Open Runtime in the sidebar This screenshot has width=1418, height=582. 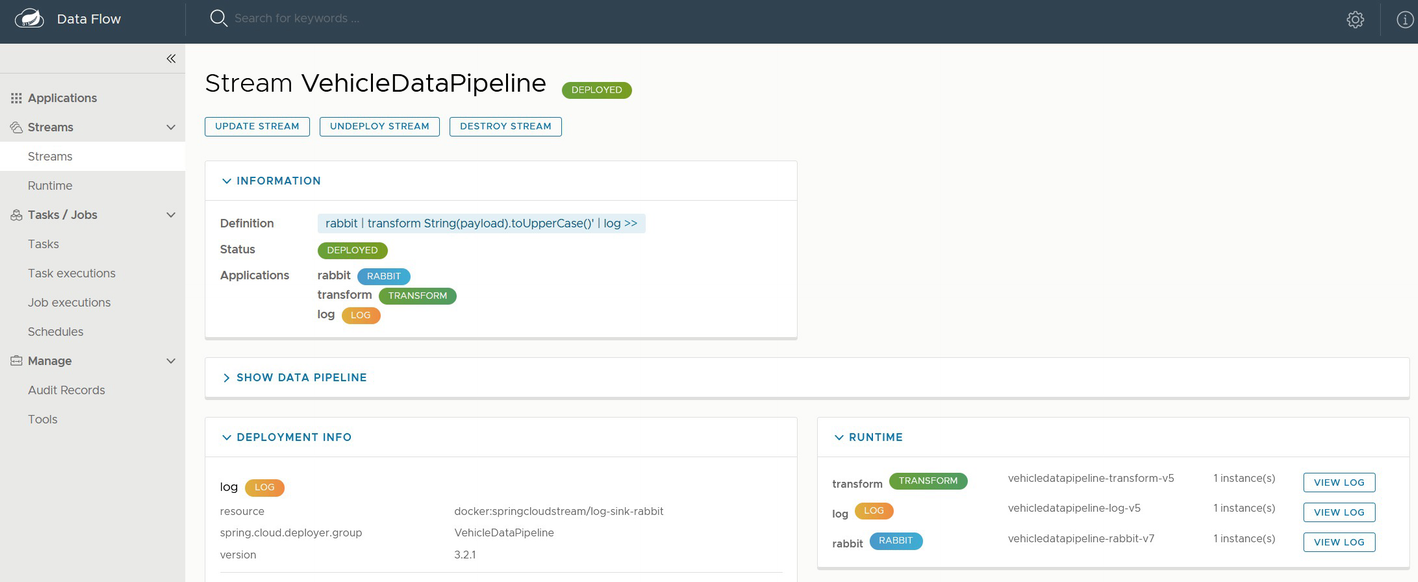pyautogui.click(x=50, y=186)
